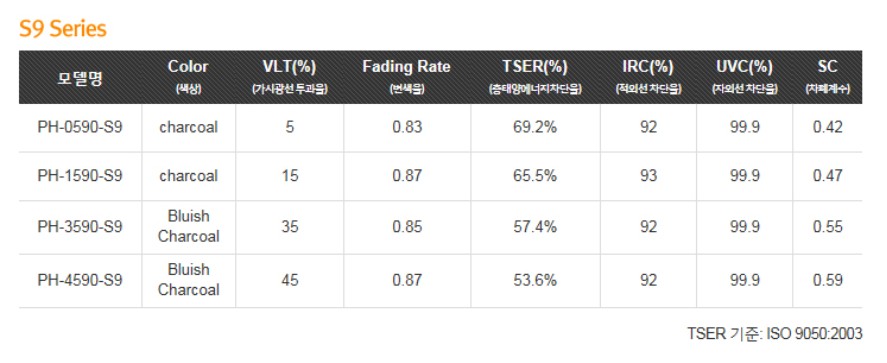Click the 65.5% TSER value
This screenshot has height=363, width=887.
point(535,176)
